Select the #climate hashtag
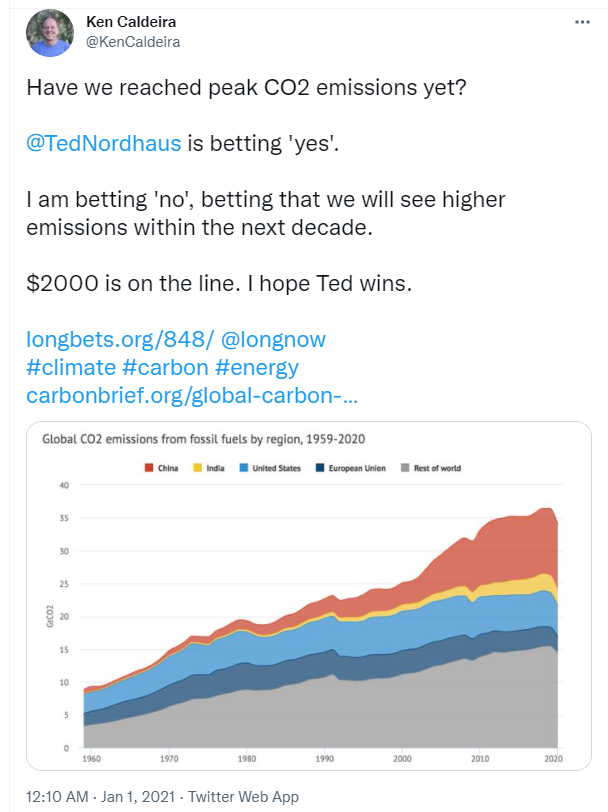The width and height of the screenshot is (608, 812). [71, 368]
